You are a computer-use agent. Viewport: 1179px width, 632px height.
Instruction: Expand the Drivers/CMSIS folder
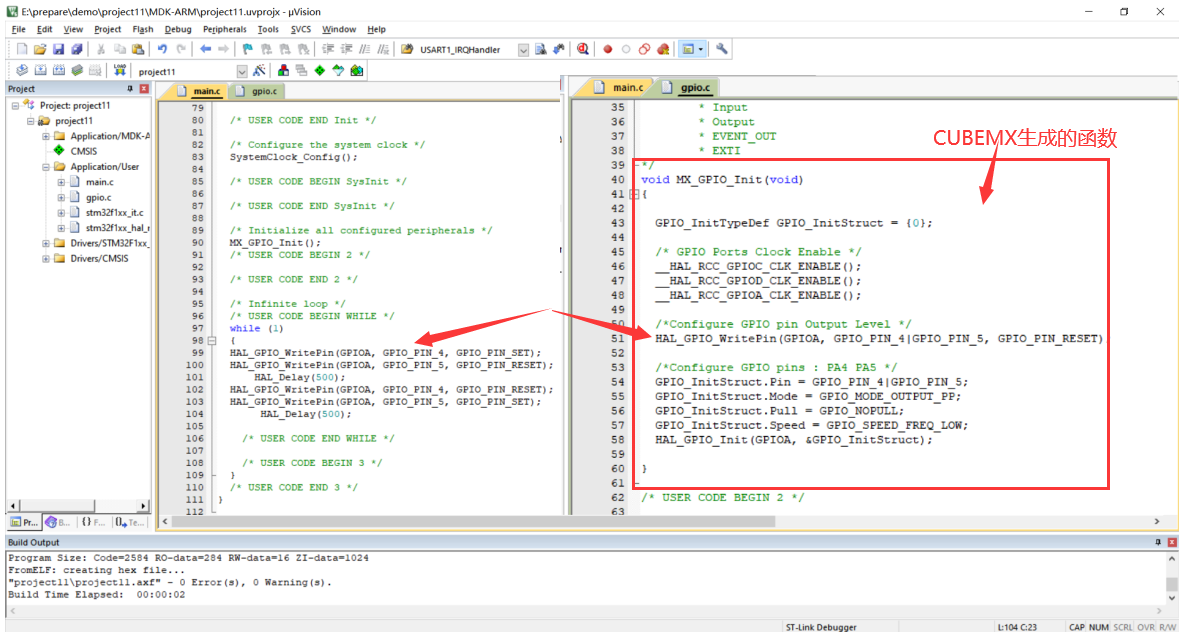click(46, 259)
